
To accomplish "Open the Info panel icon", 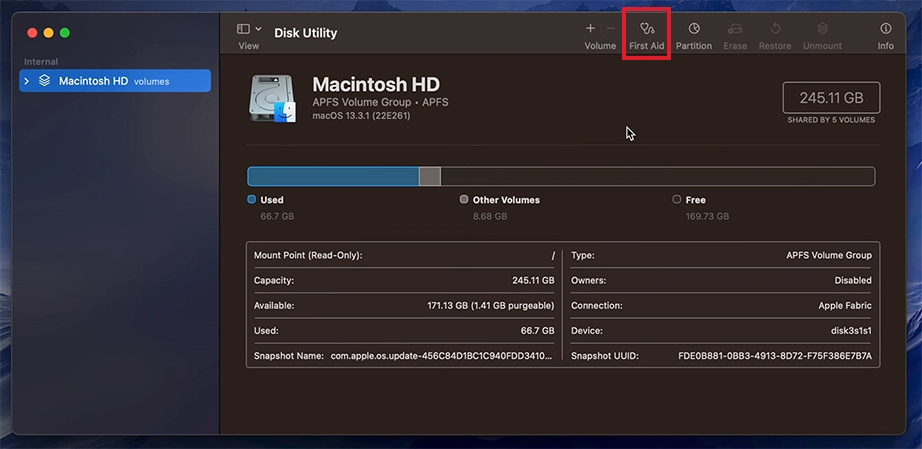I will (886, 28).
